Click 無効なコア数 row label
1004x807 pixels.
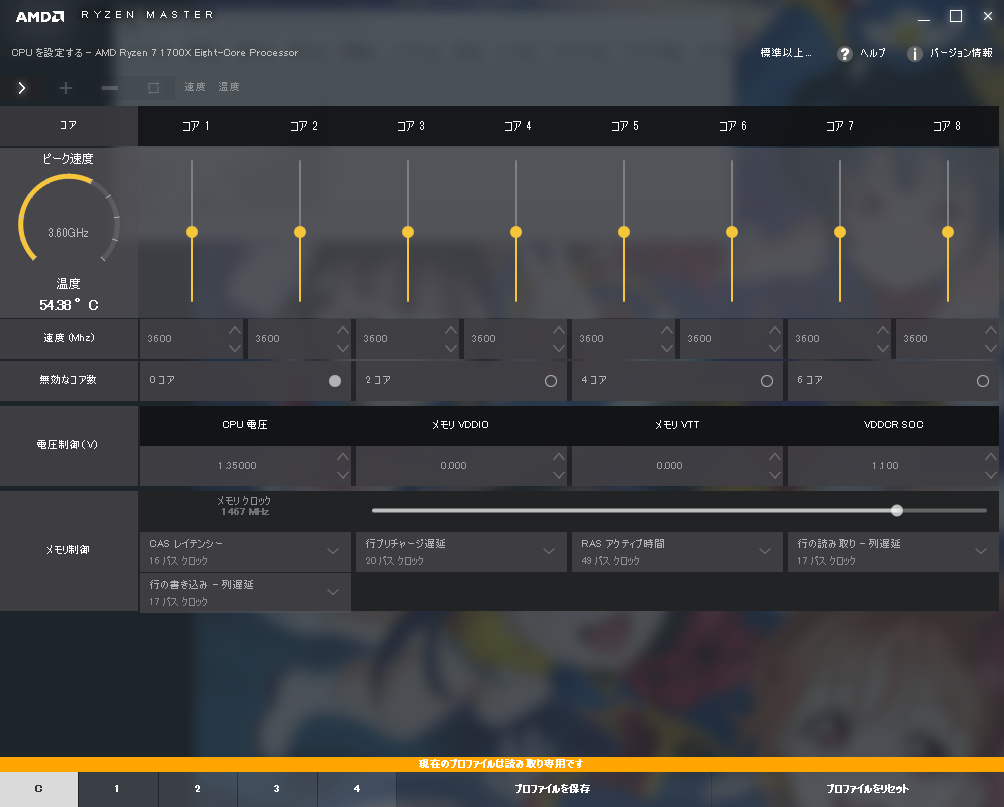coord(67,380)
